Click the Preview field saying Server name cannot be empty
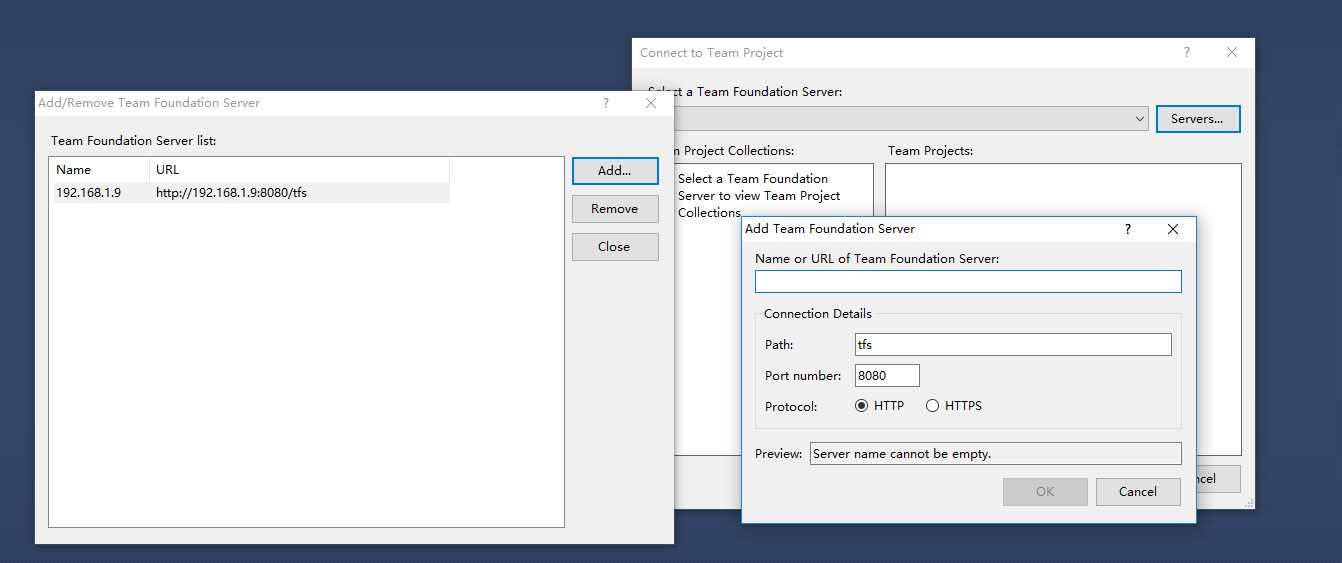Viewport: 1342px width, 563px height. (995, 454)
